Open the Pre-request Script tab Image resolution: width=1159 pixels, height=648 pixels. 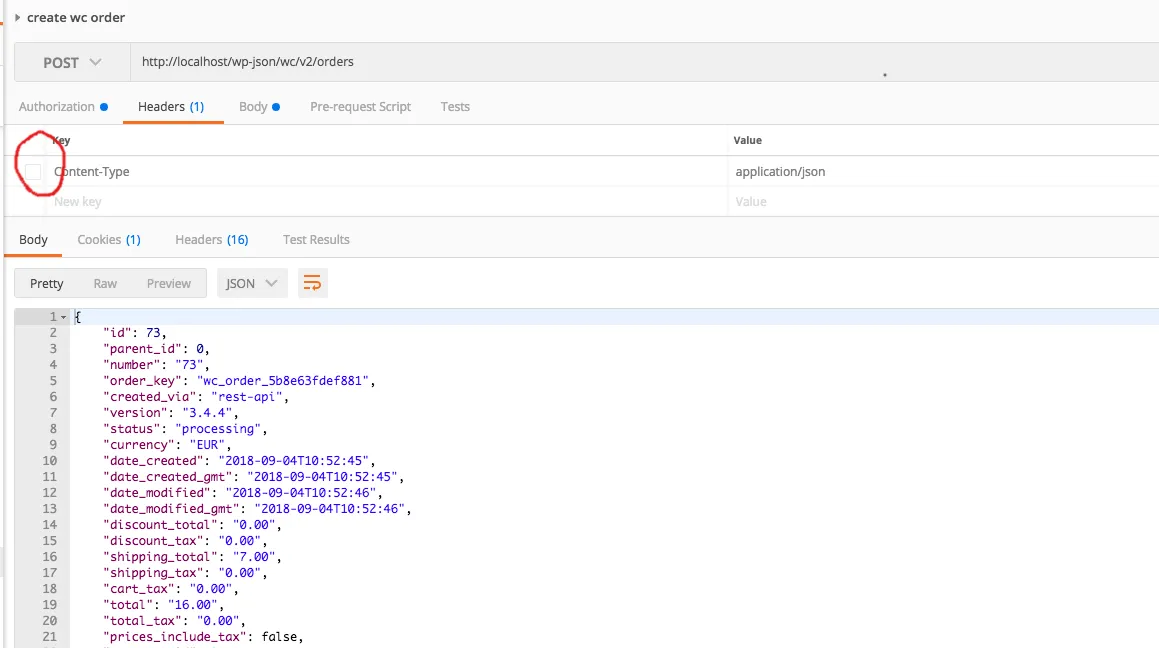[360, 107]
